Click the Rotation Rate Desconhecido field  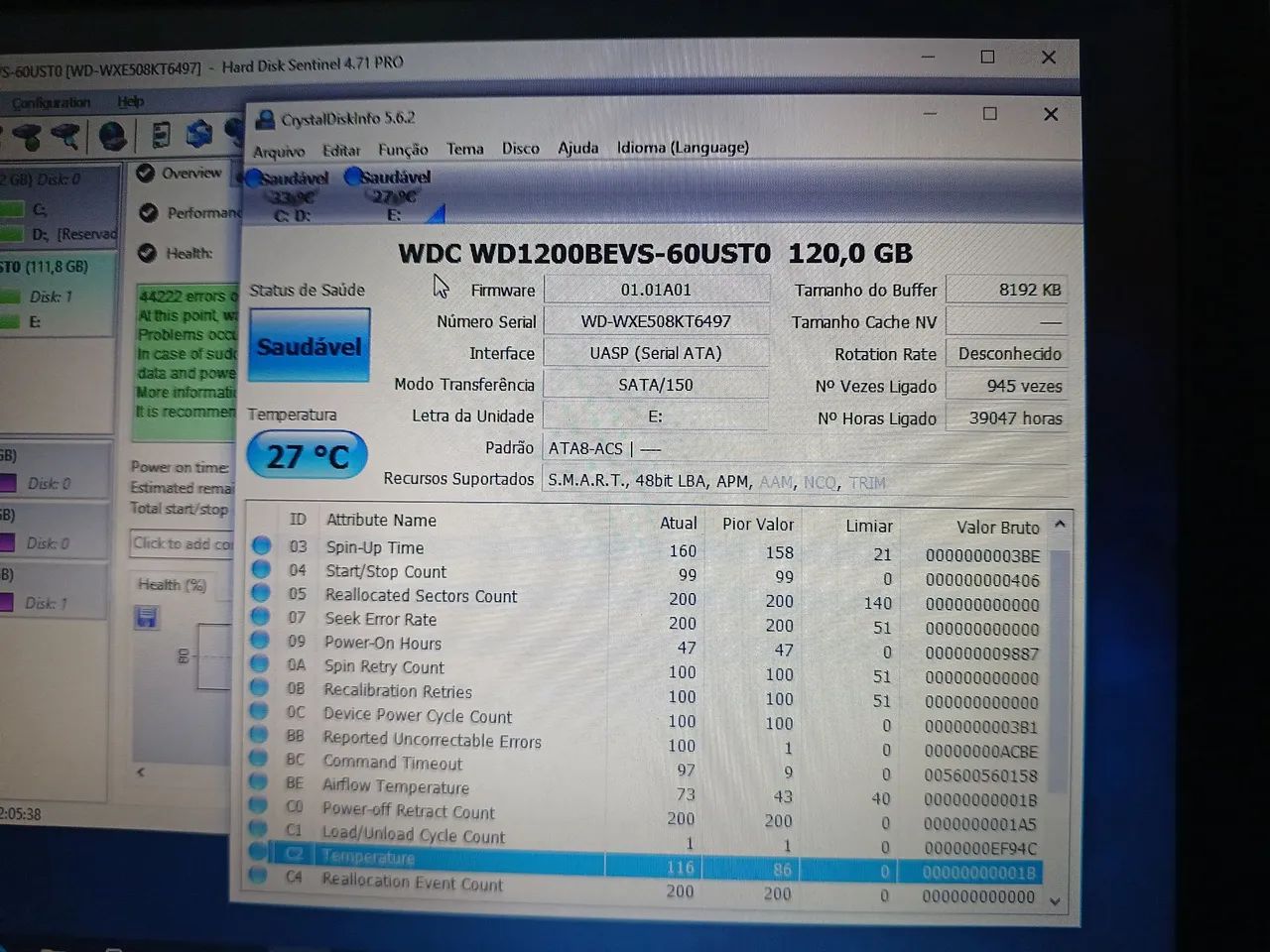(1006, 354)
